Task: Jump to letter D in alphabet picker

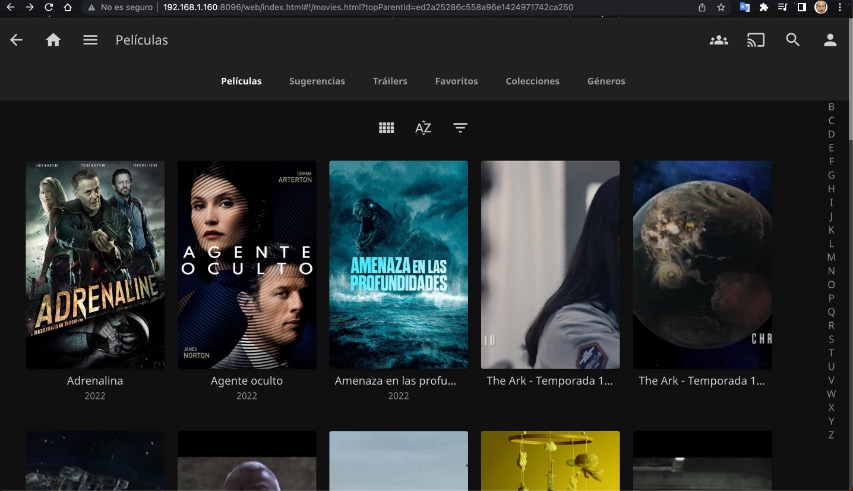Action: point(831,134)
